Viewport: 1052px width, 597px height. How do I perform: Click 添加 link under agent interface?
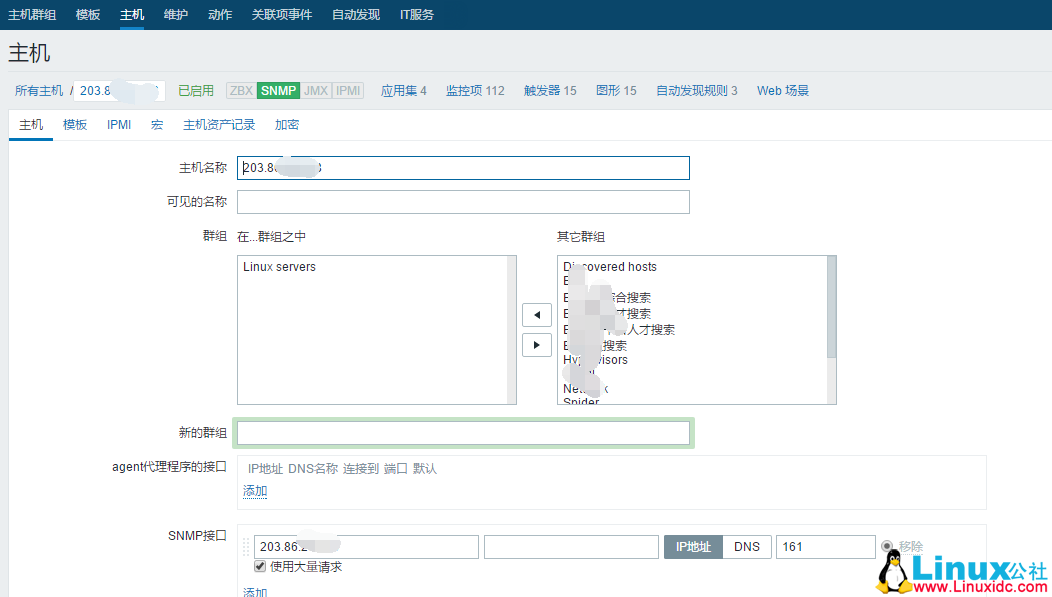(255, 491)
